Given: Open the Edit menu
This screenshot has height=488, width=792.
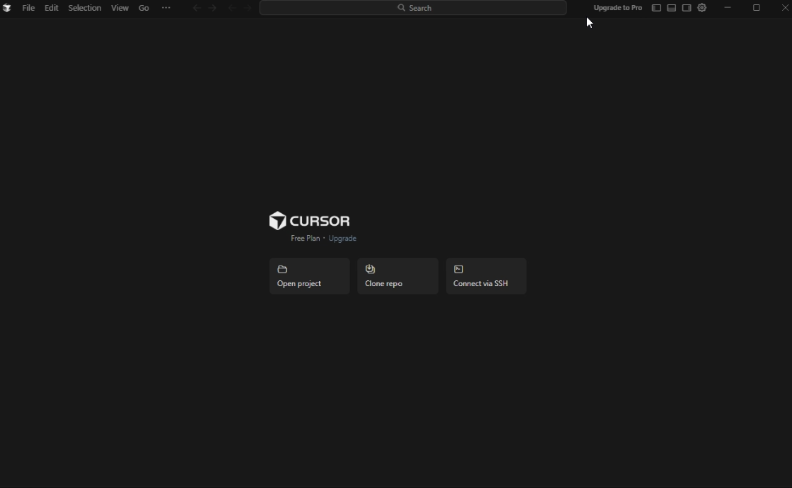Looking at the screenshot, I should coord(51,8).
